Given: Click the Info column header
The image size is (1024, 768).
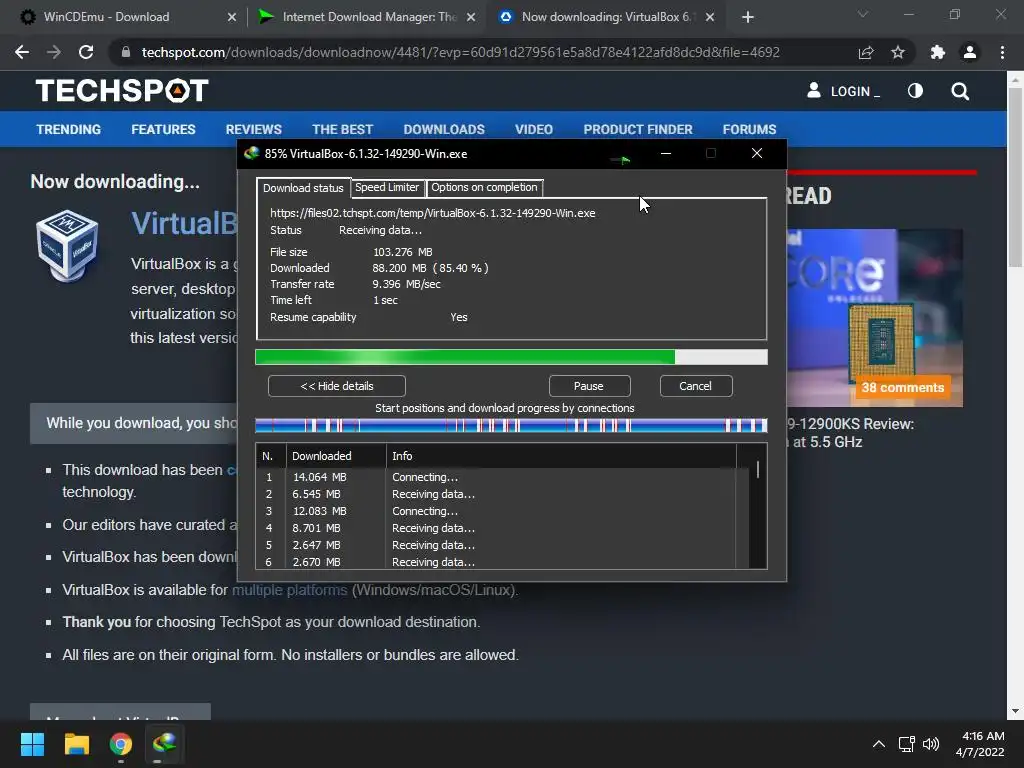Looking at the screenshot, I should click(x=561, y=456).
